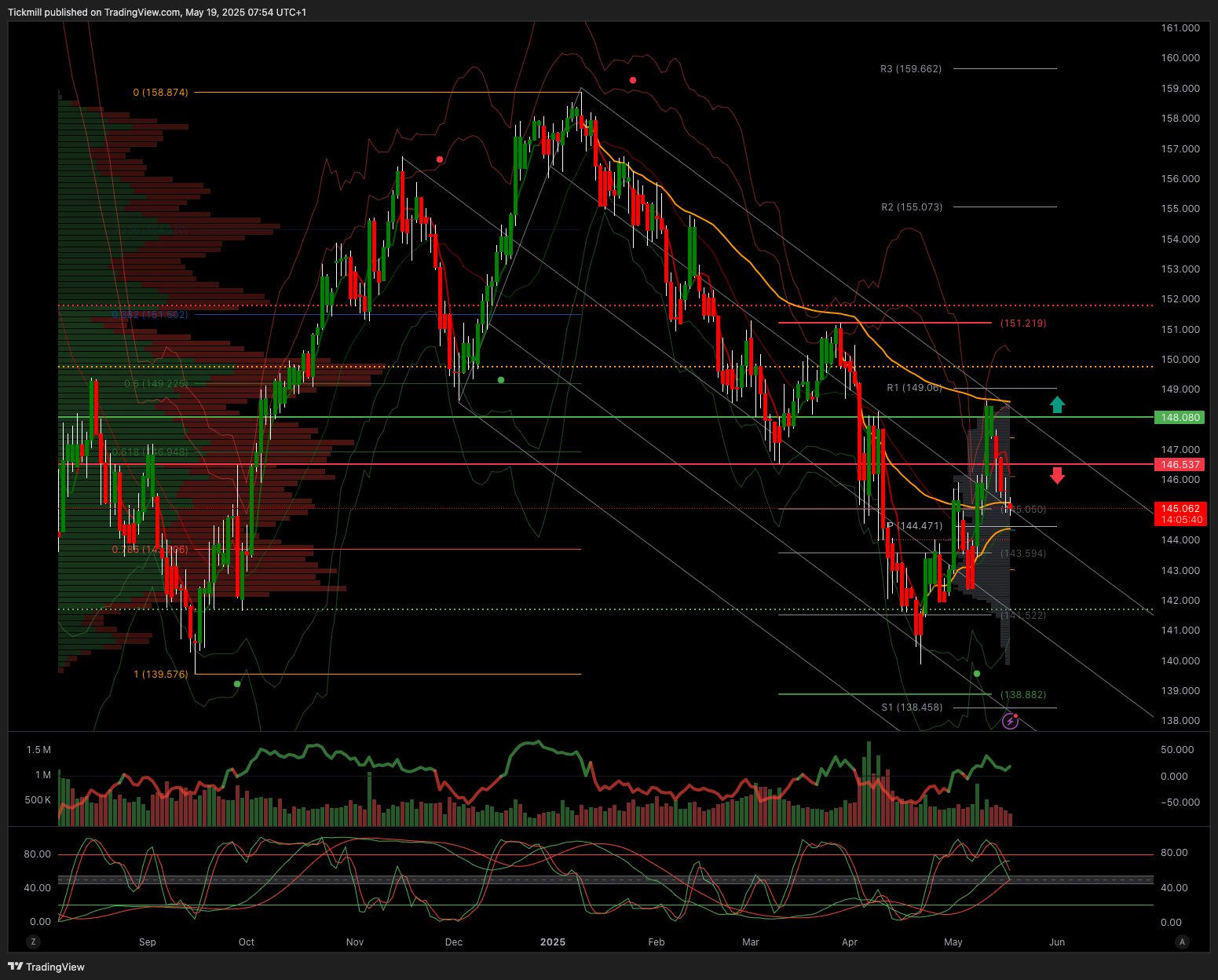
Task: Select the green 148.080 price label
Action: point(1181,417)
